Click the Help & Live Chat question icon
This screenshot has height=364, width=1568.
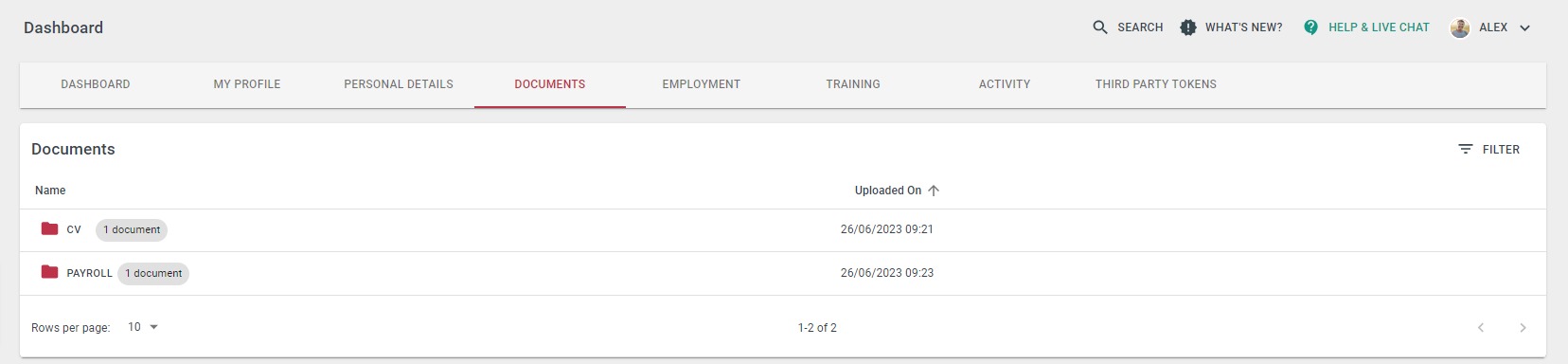click(1310, 27)
